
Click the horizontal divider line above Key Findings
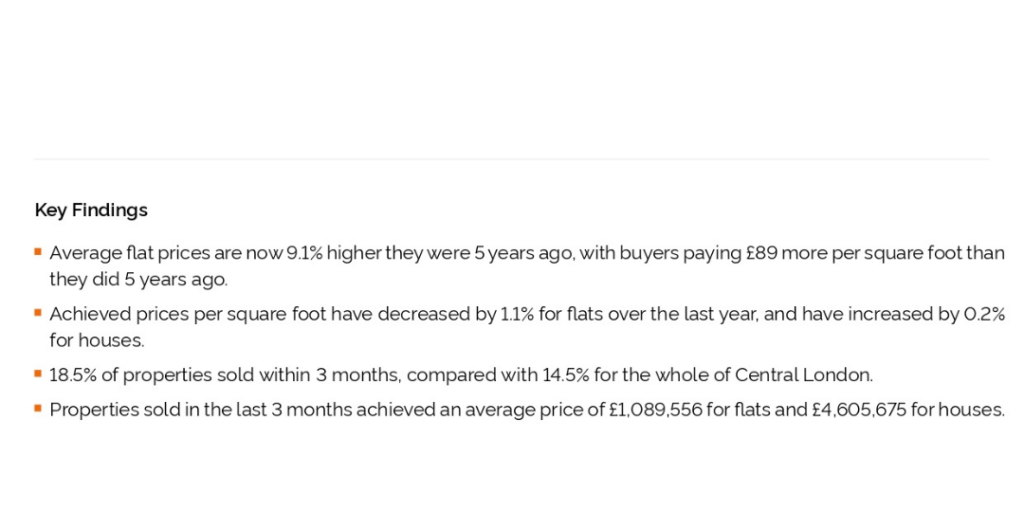512,159
